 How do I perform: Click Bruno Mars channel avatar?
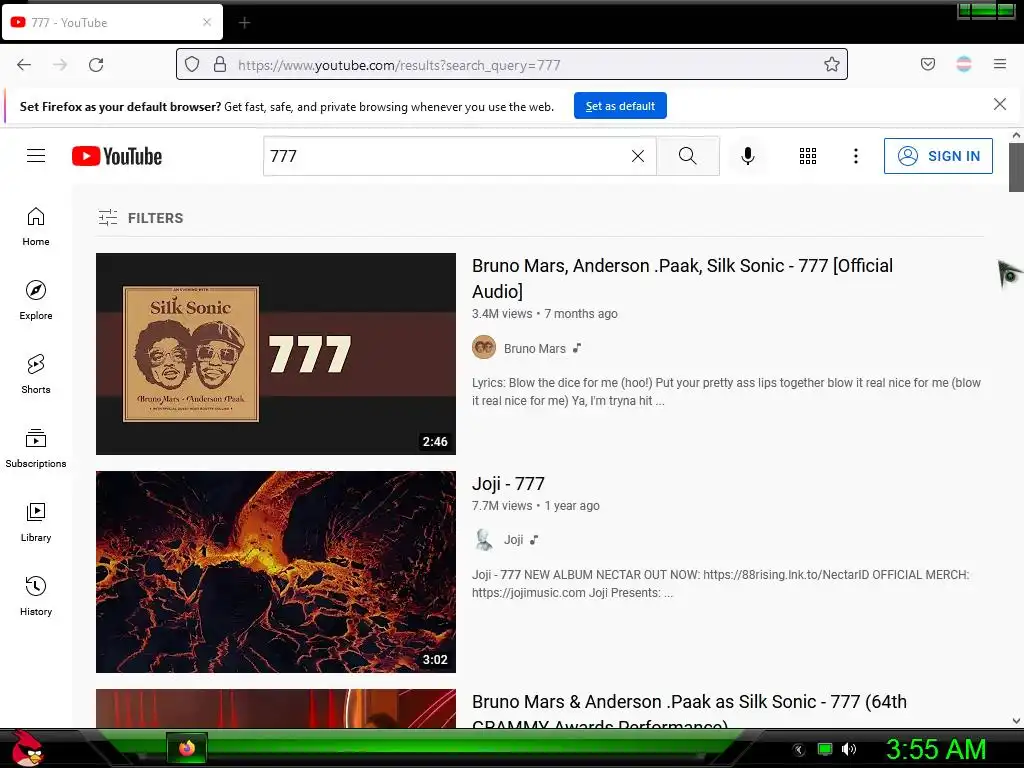(x=484, y=347)
